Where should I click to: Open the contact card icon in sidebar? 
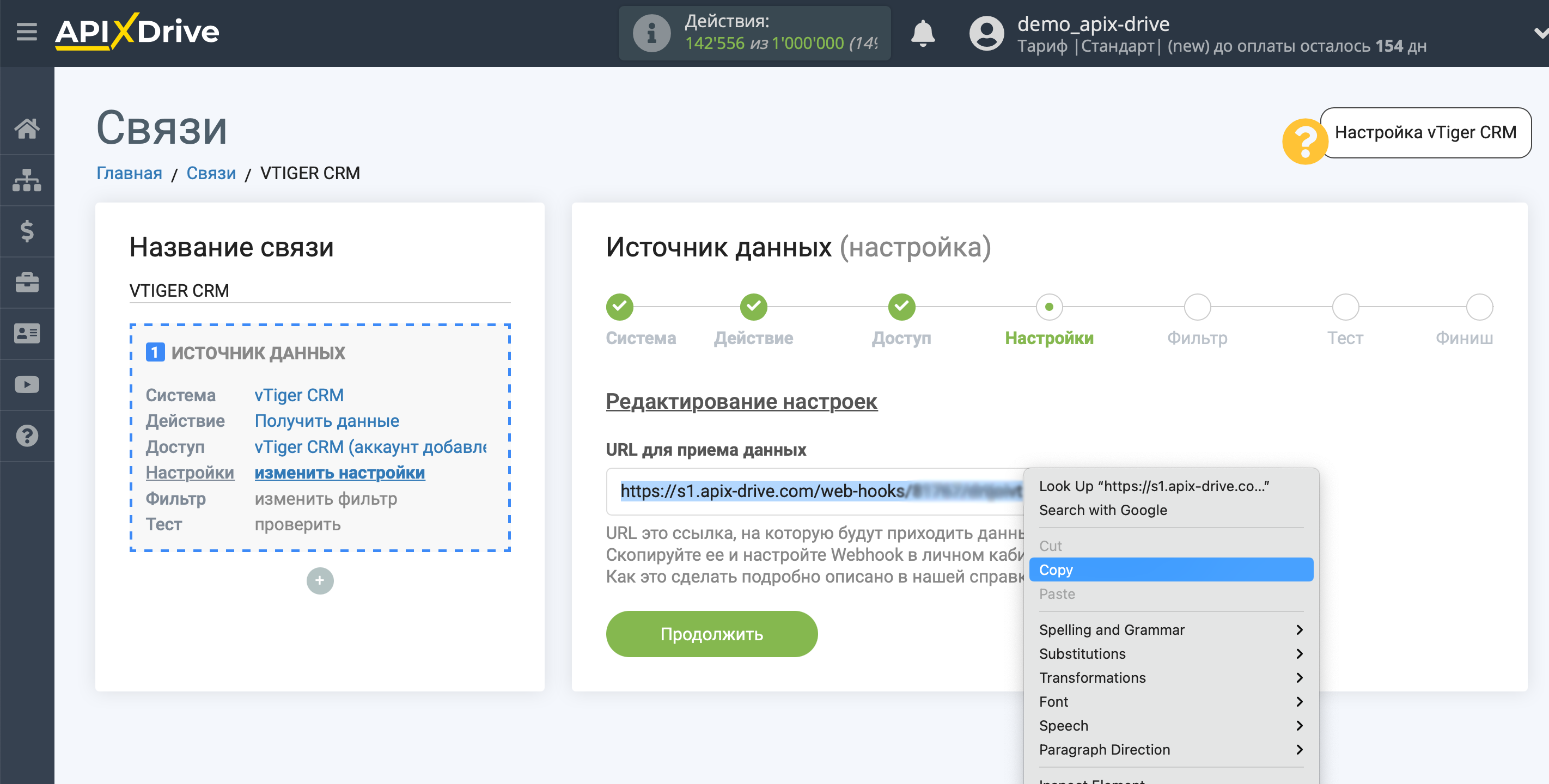coord(27,333)
